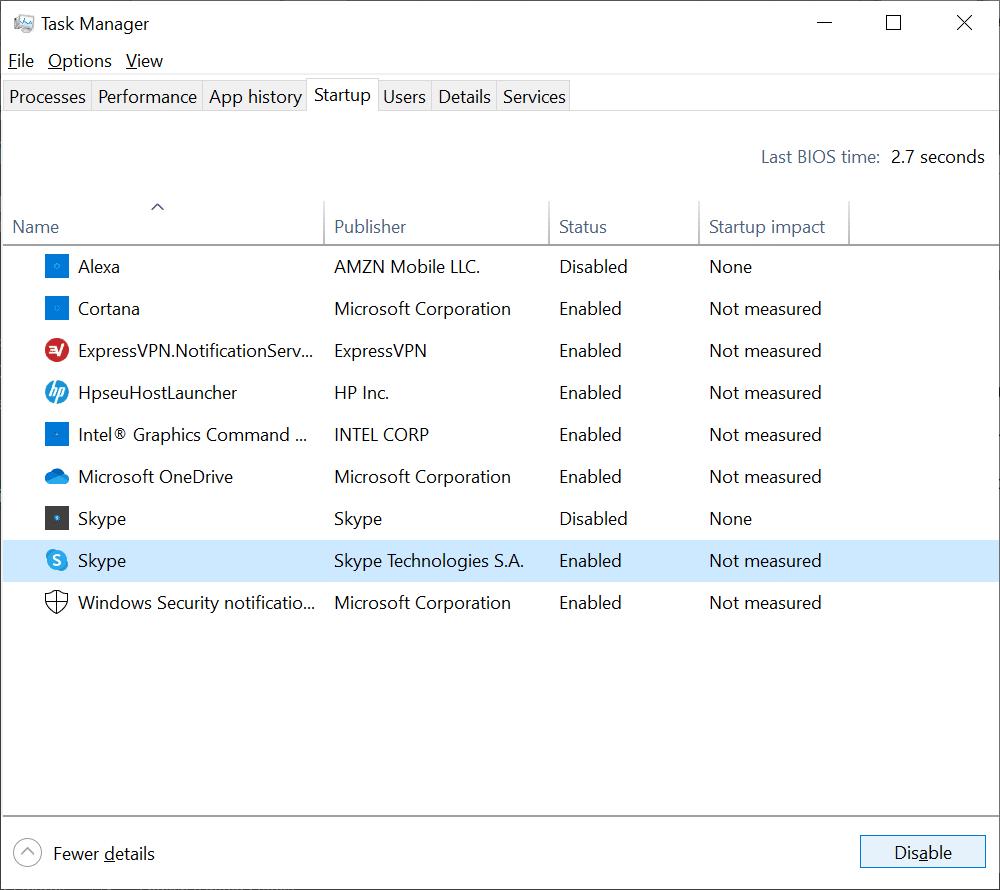This screenshot has height=890, width=1000.
Task: Switch to the Services tab
Action: pos(534,96)
